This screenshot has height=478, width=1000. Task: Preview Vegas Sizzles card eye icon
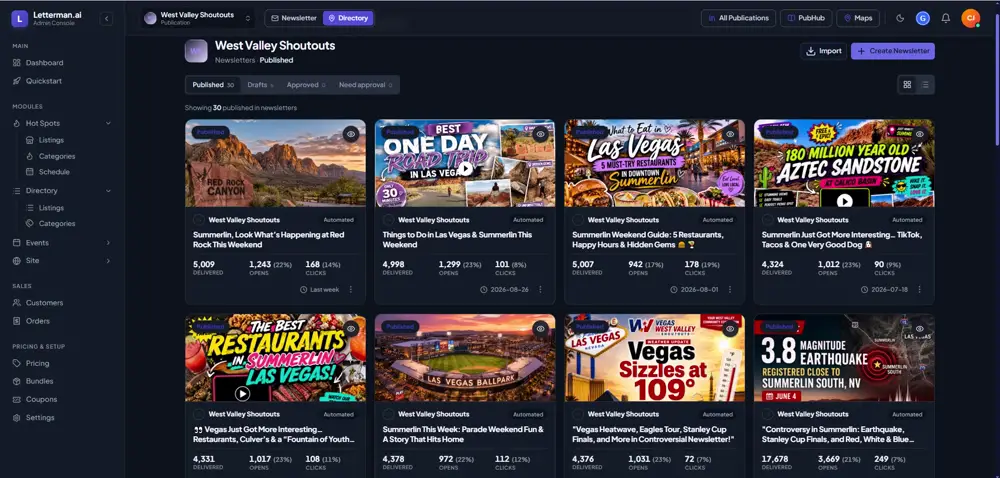(x=730, y=328)
